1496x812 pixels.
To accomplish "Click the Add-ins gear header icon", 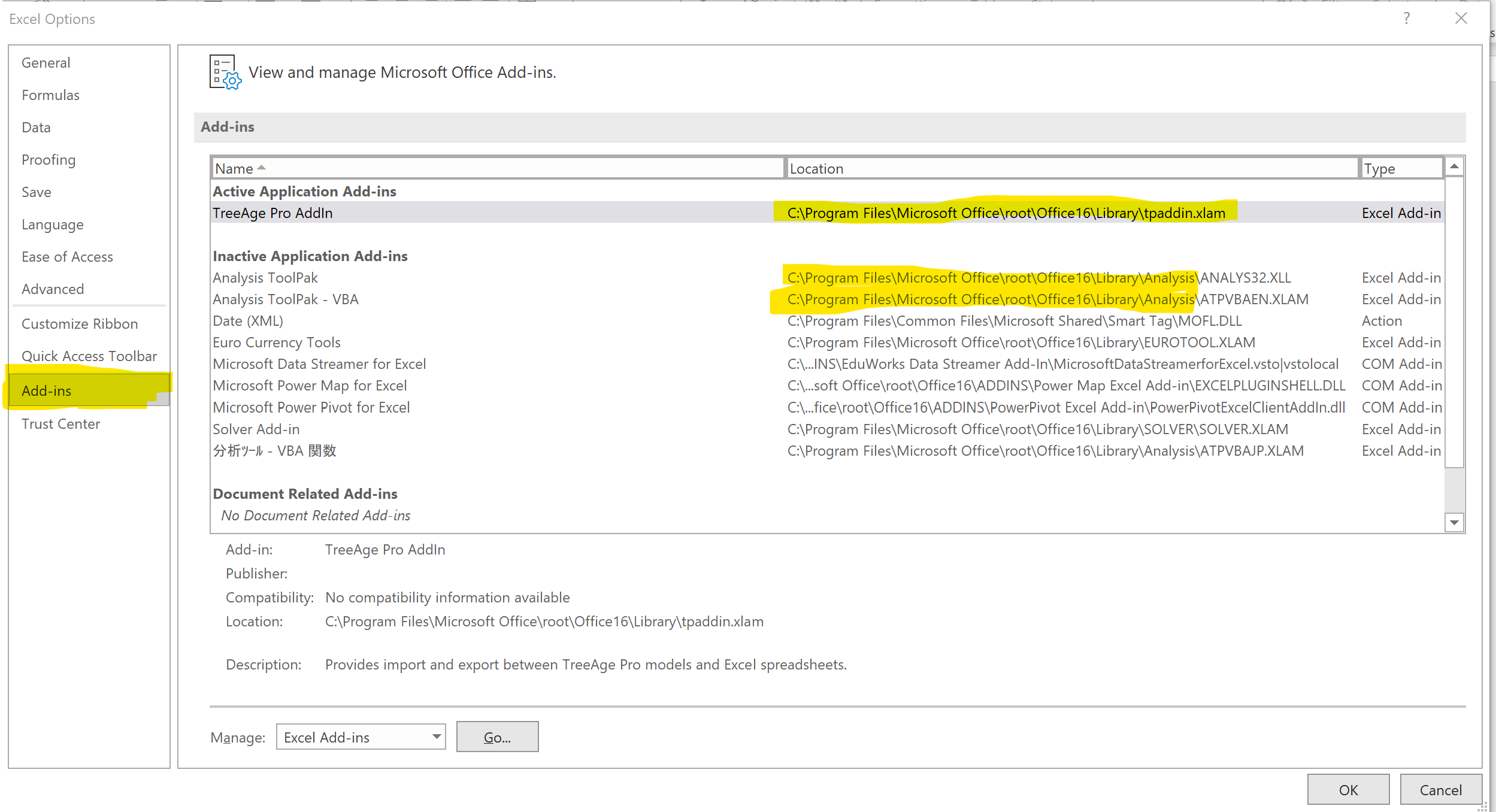I will tap(225, 72).
